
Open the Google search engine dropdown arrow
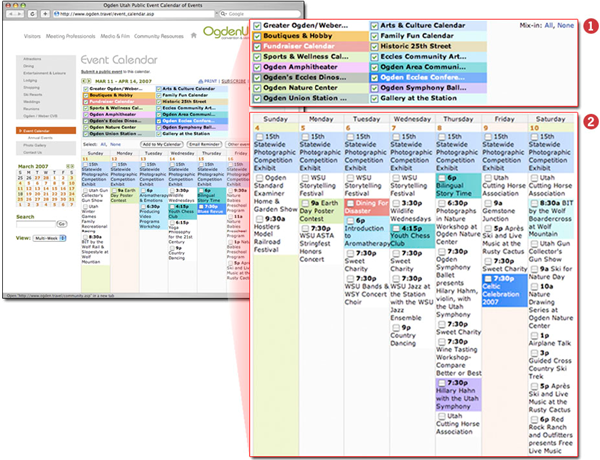(x=224, y=14)
